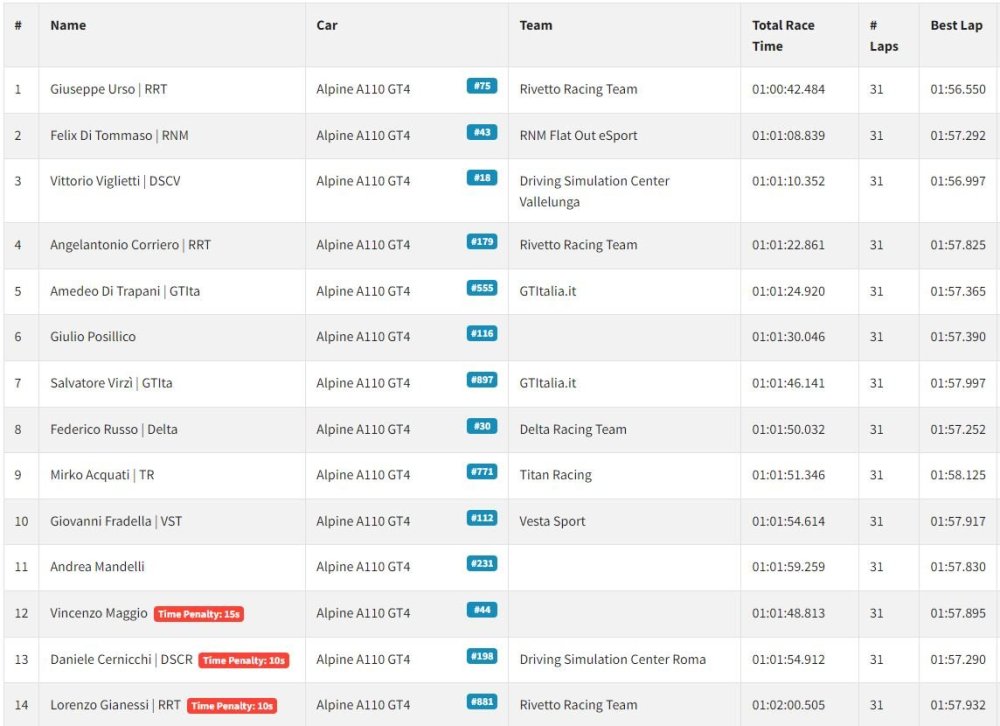Image resolution: width=1000 pixels, height=726 pixels.
Task: Click the # Laps column header
Action: [884, 36]
